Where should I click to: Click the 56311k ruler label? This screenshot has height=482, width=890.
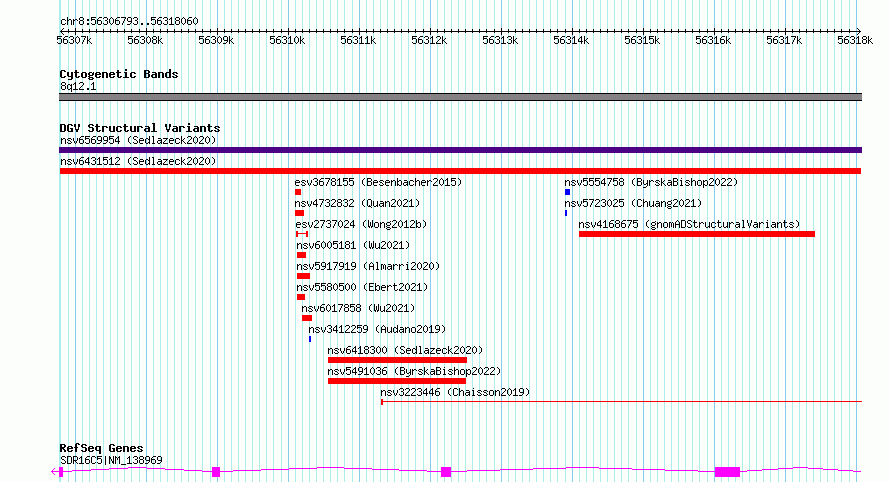pos(358,40)
